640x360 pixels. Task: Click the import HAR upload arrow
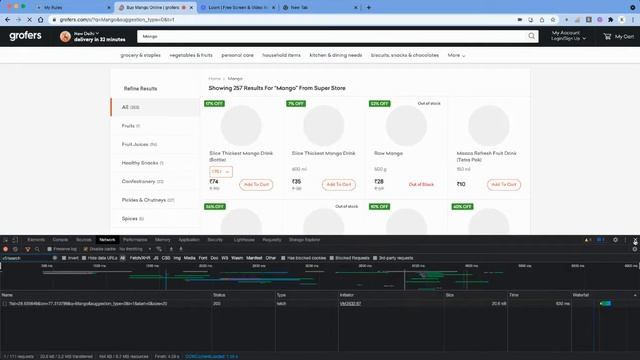point(171,249)
